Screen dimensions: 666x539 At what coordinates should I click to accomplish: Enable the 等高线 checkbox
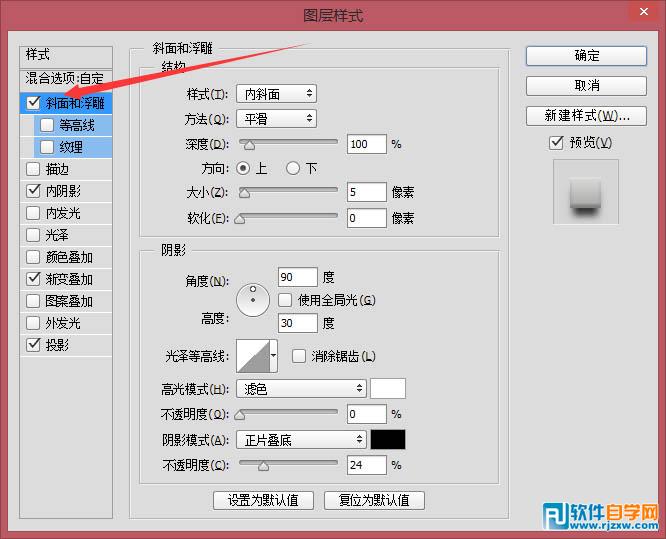tap(47, 125)
